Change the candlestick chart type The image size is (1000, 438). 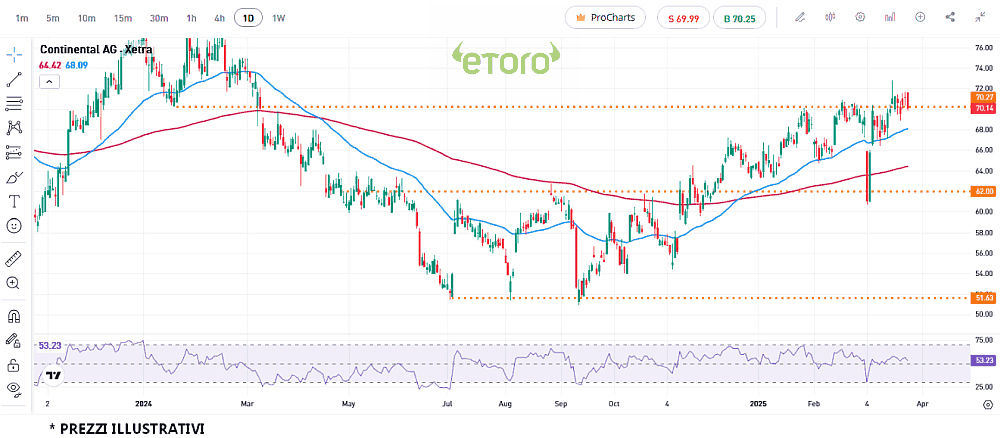tap(830, 17)
